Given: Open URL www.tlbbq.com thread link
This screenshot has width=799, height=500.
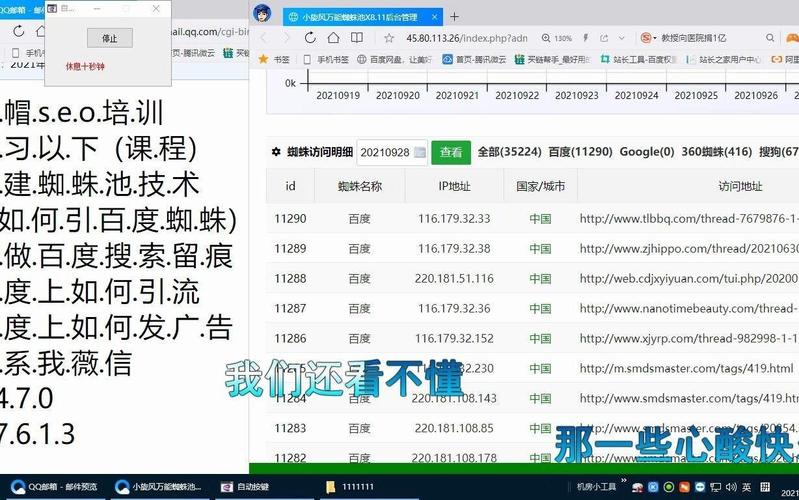Looking at the screenshot, I should click(x=689, y=219).
